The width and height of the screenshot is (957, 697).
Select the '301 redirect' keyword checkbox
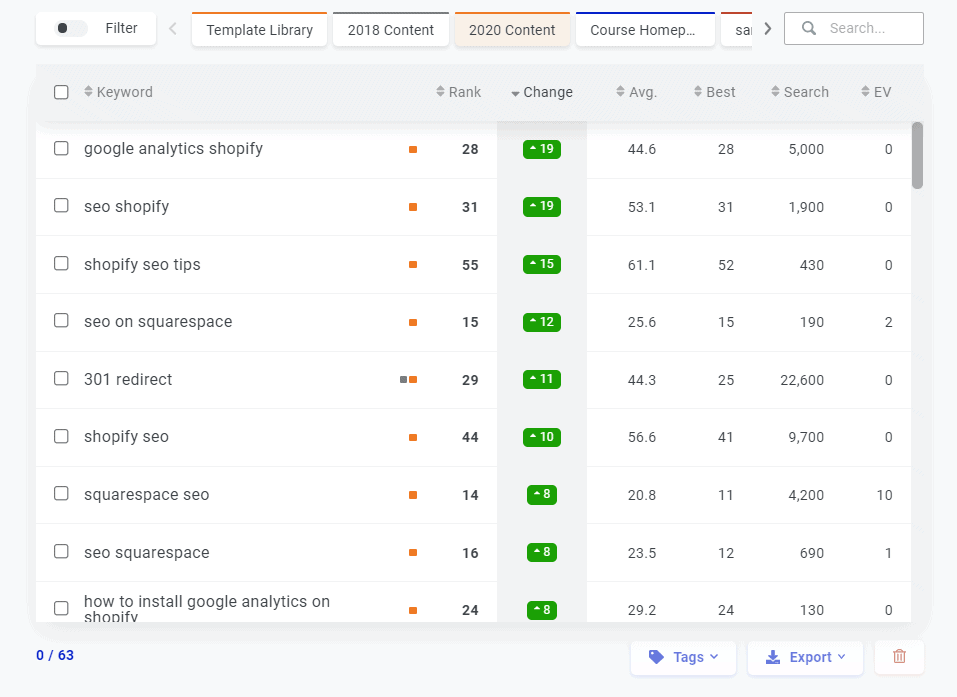(x=62, y=379)
